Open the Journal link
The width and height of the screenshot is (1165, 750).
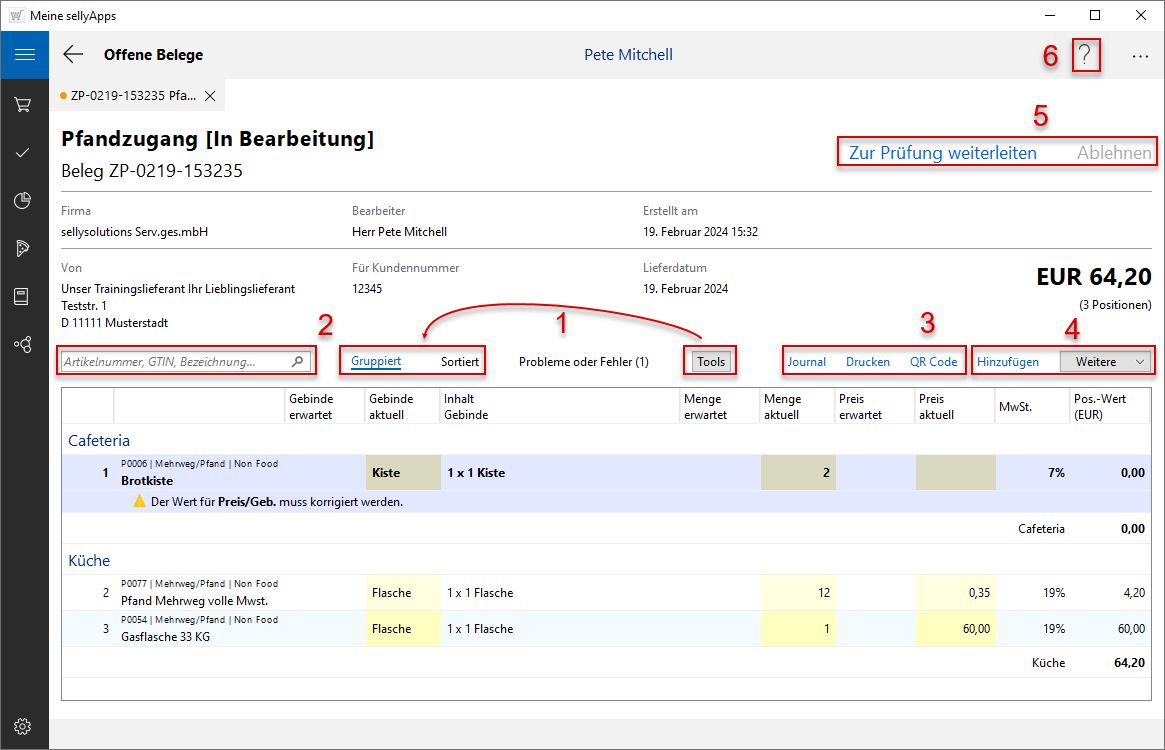806,362
